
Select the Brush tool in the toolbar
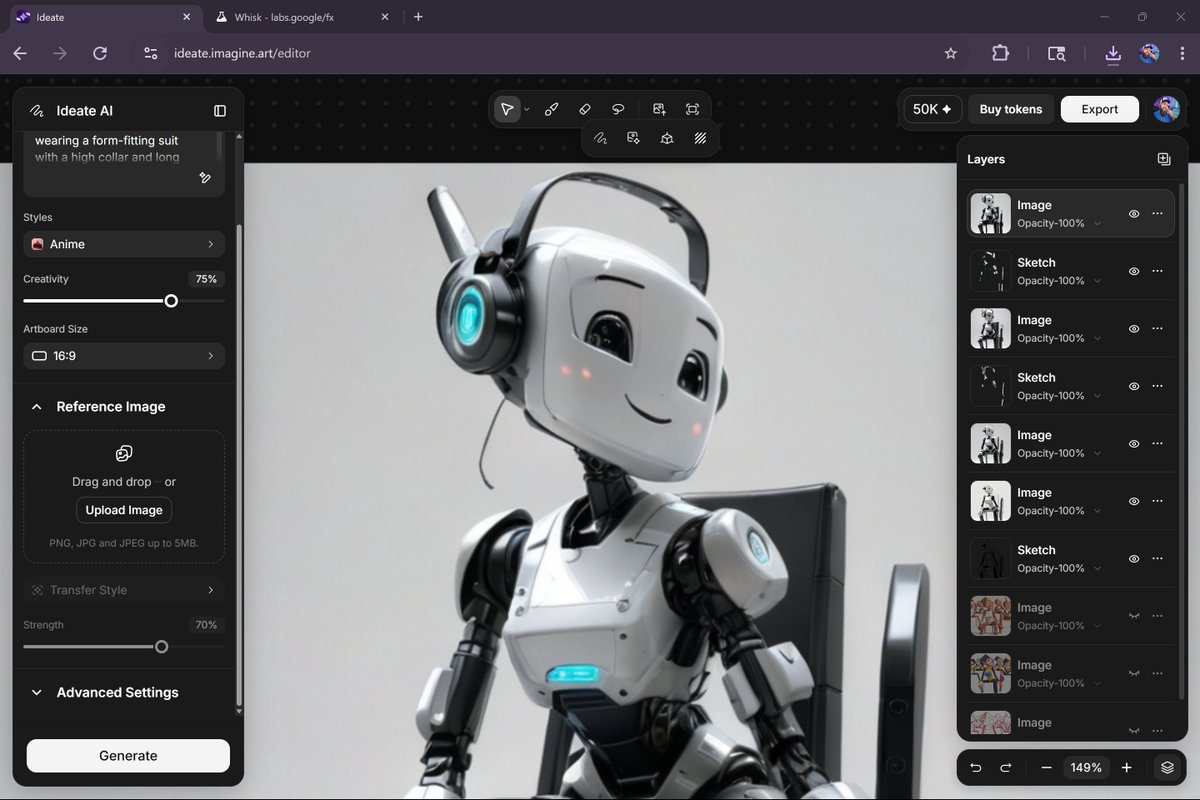(551, 109)
